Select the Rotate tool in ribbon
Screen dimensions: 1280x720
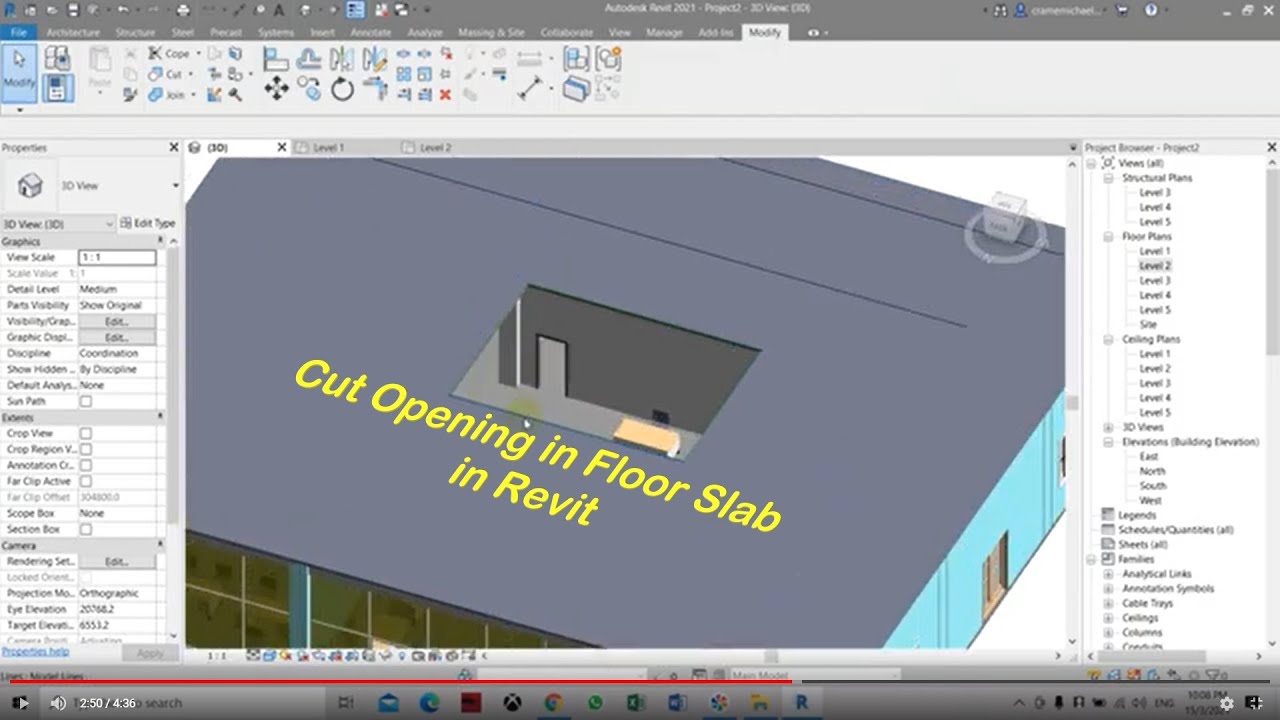tap(342, 89)
